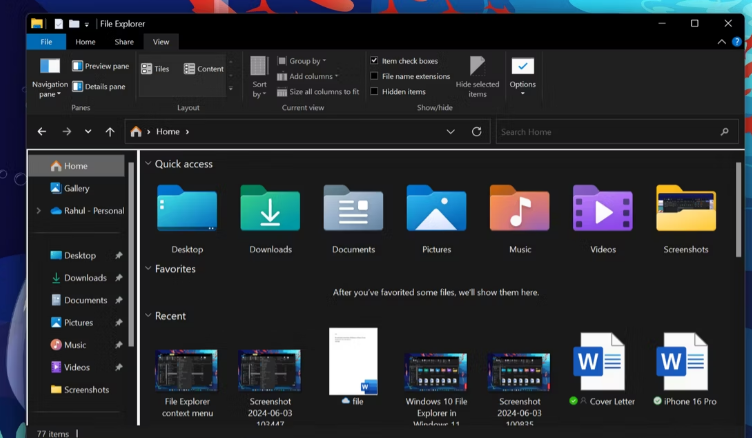Image resolution: width=752 pixels, height=438 pixels.
Task: Collapse the Recent section
Action: click(x=148, y=315)
